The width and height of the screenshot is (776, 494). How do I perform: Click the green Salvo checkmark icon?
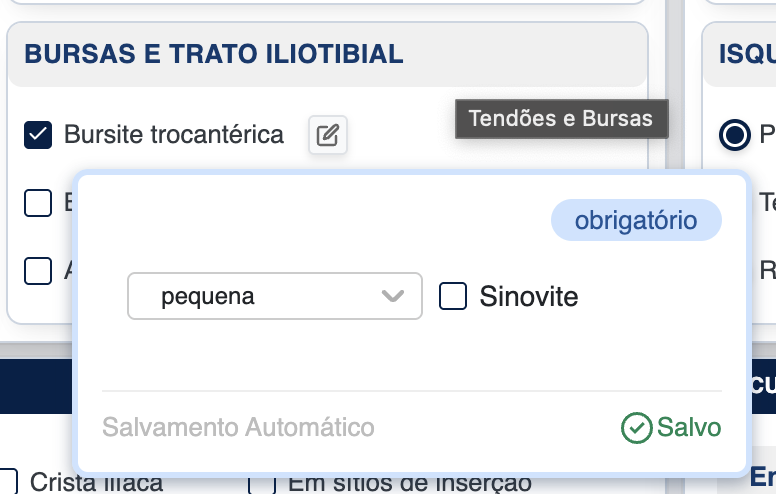(x=636, y=428)
